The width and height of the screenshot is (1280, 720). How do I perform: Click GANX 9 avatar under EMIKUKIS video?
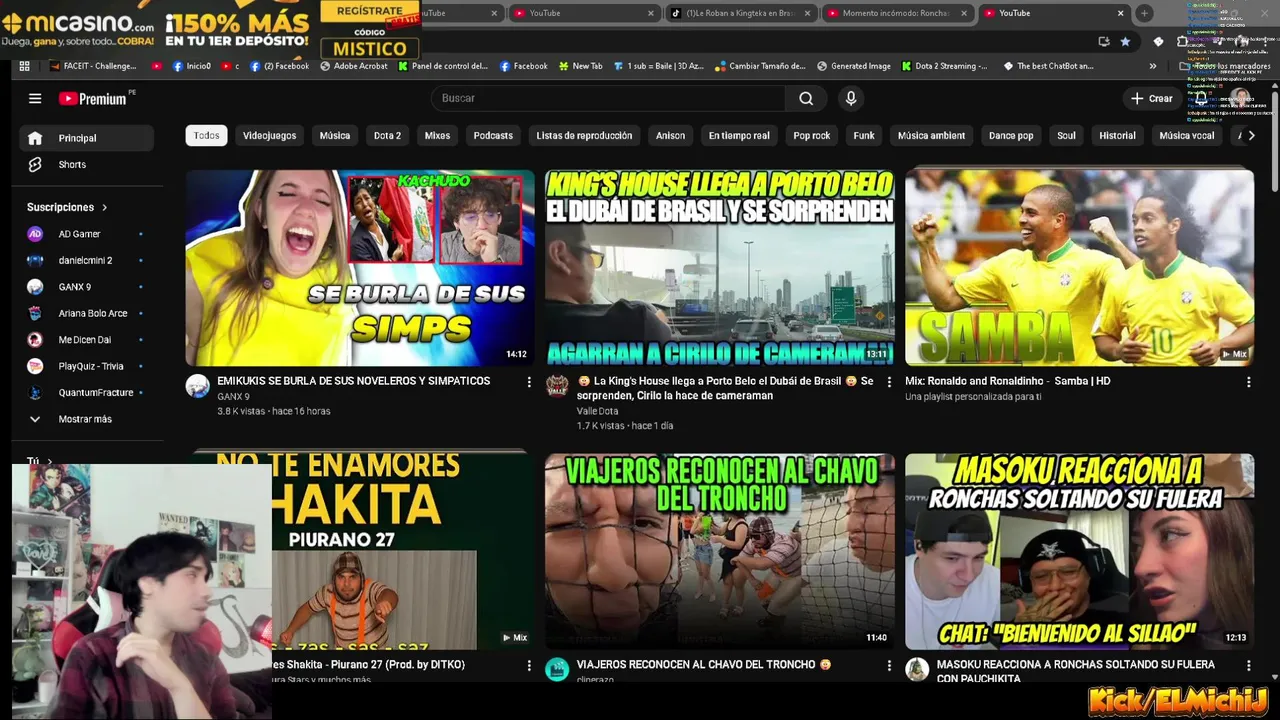(x=197, y=386)
